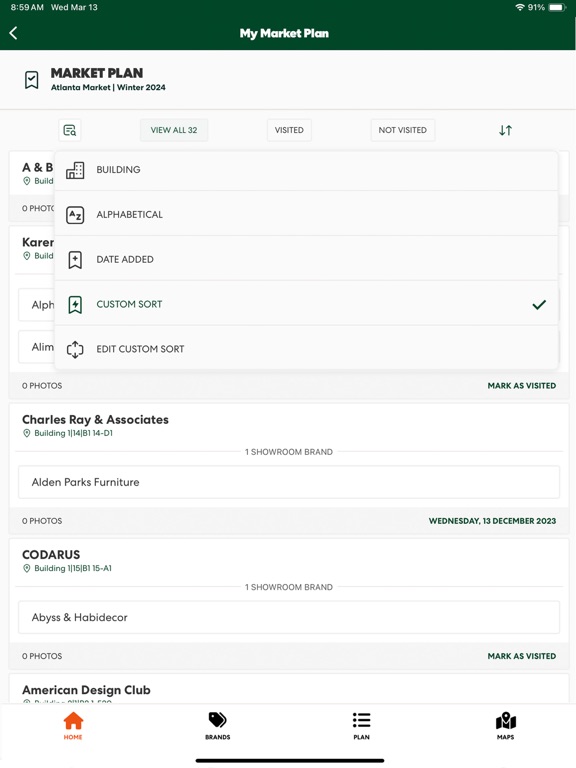Open the Brands tag icon
The image size is (576, 768).
[x=217, y=720]
